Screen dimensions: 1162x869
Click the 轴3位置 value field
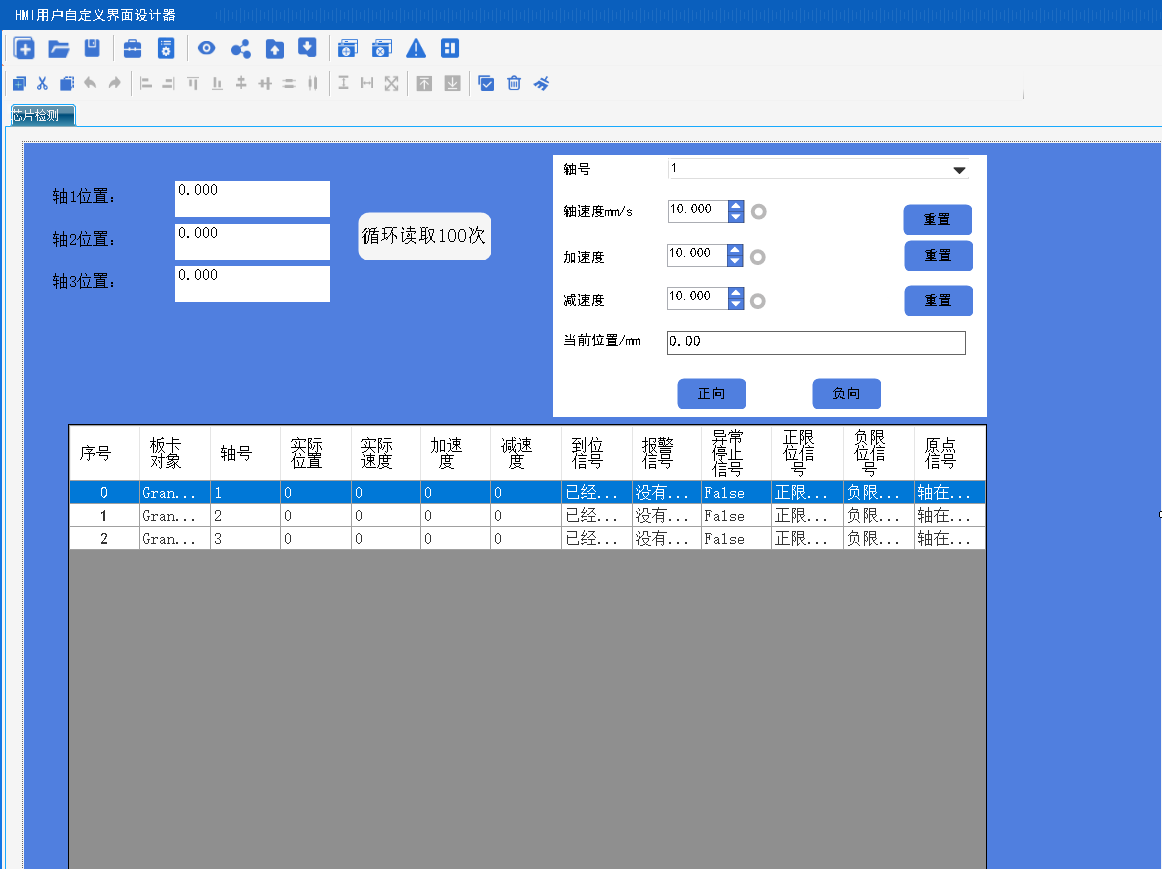(252, 284)
